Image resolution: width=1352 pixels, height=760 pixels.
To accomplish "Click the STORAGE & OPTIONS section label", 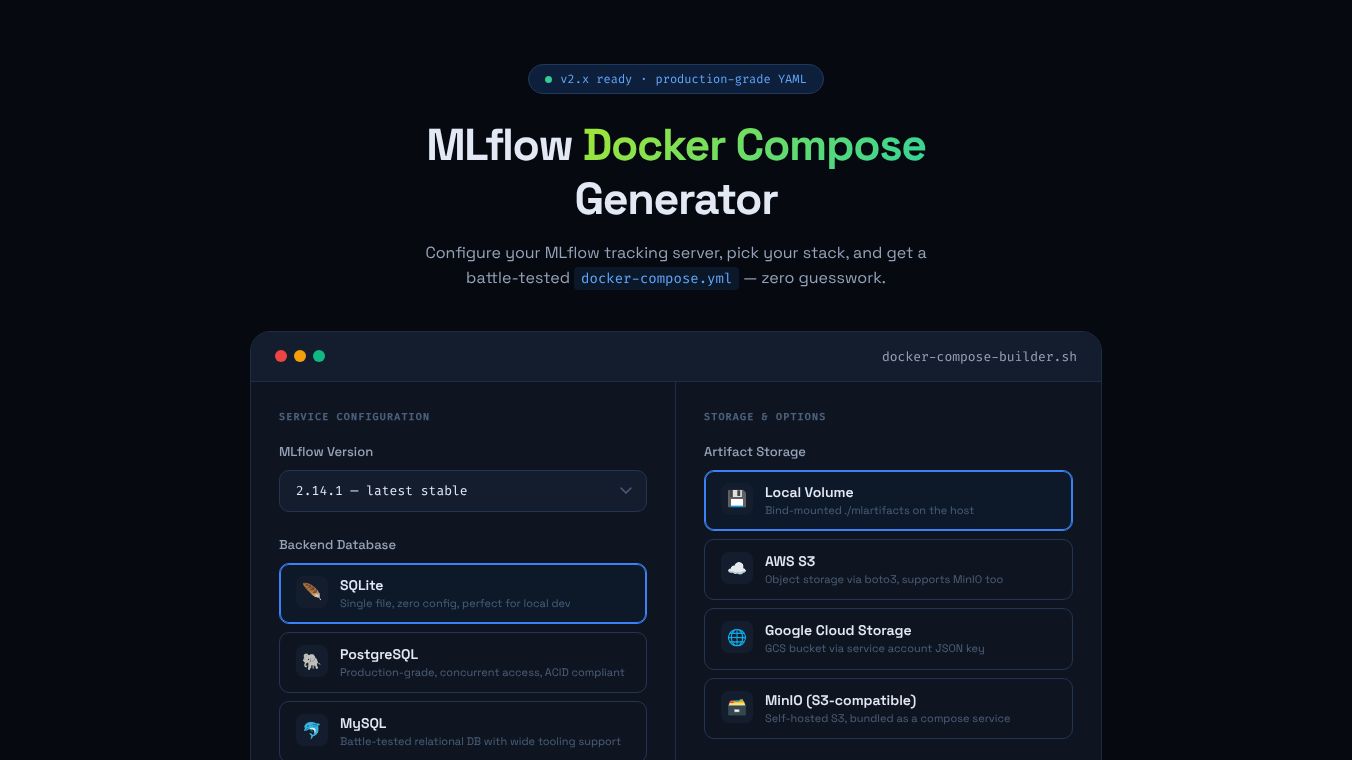I will click(765, 417).
